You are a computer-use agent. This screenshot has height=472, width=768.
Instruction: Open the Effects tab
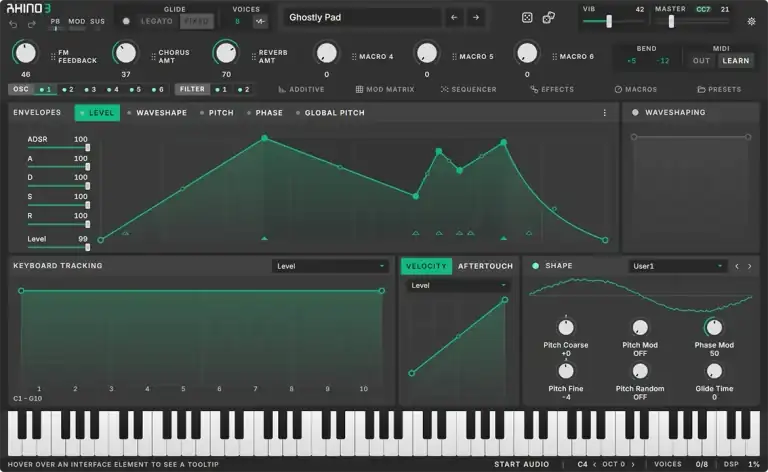(x=552, y=90)
